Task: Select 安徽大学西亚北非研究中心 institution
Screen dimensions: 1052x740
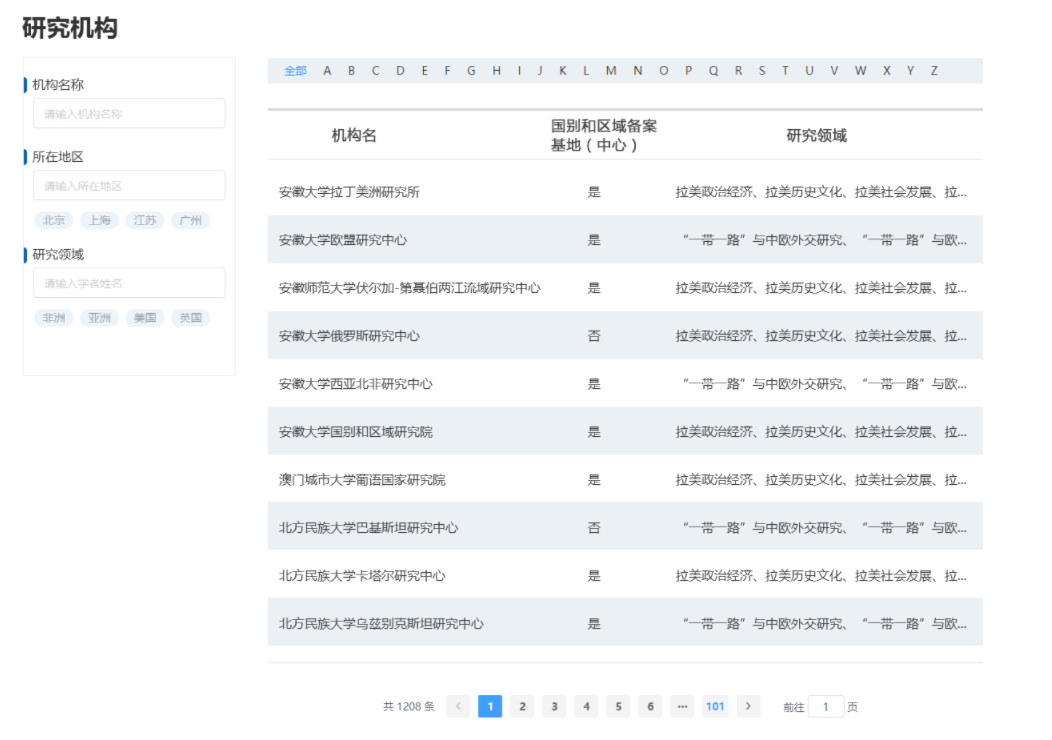Action: tap(625, 384)
